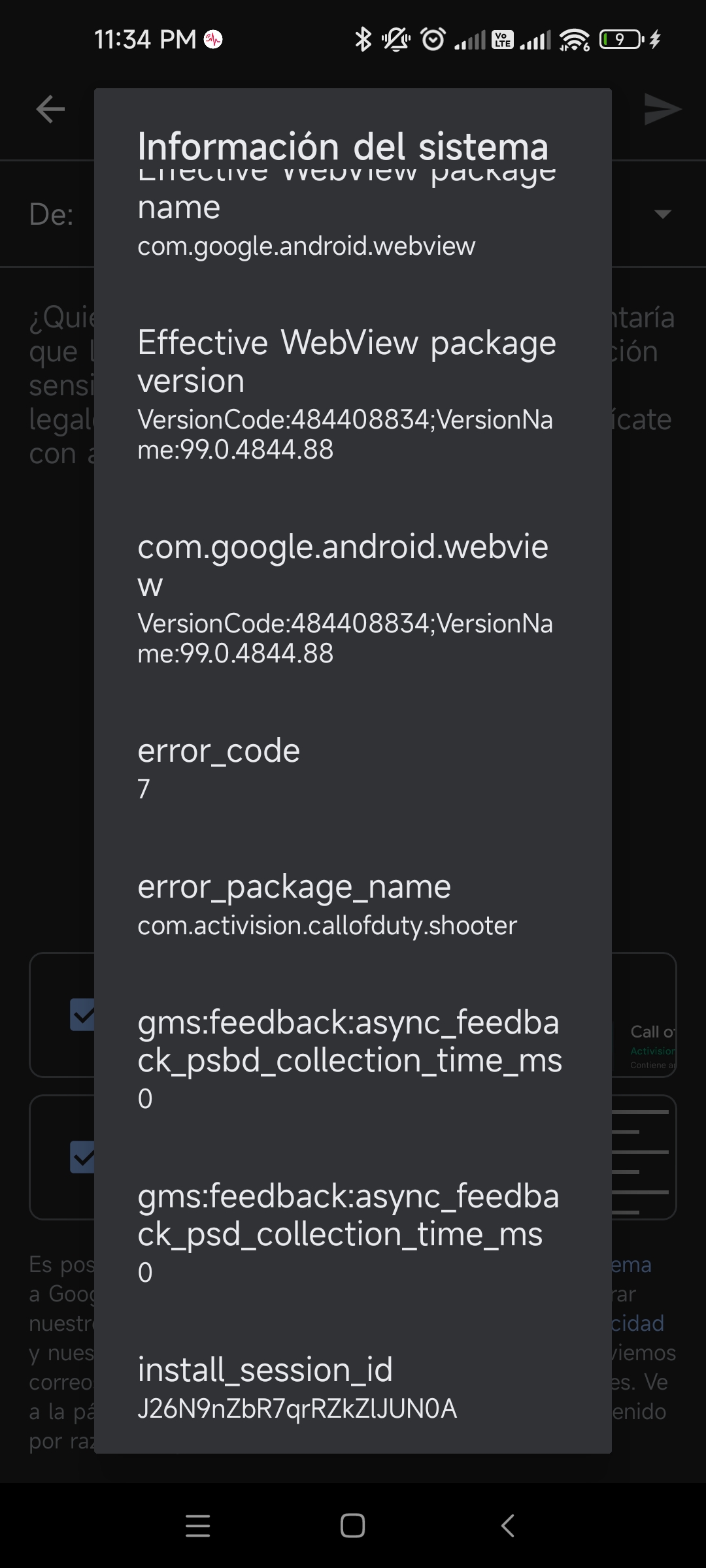Tap the Call of Duty screenshot thumbnail
Viewport: 706px width, 1568px height.
[645, 1015]
